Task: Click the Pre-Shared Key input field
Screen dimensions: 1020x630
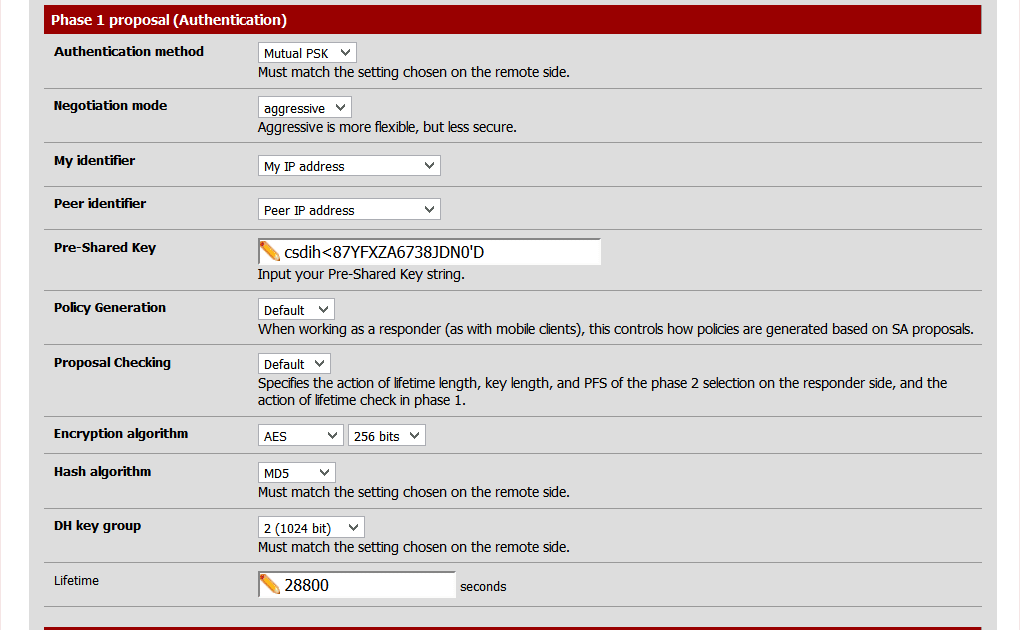Action: (429, 252)
